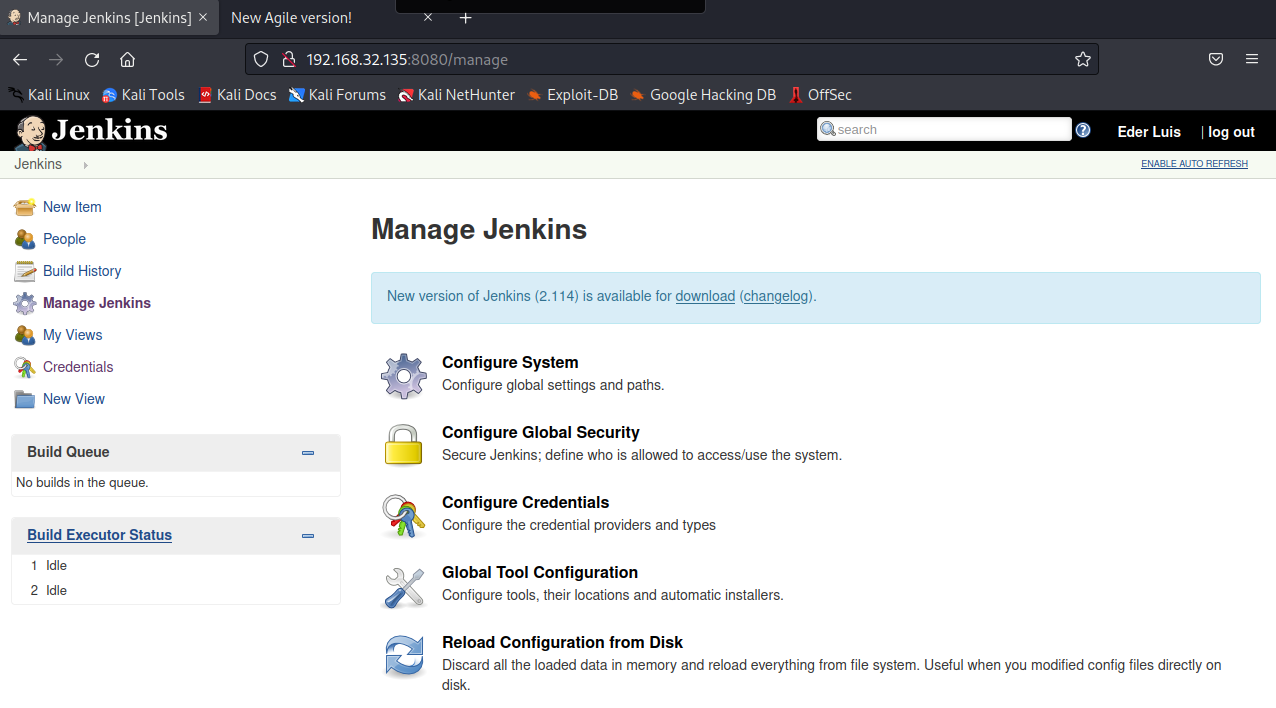Click the download link for new version

[705, 296]
